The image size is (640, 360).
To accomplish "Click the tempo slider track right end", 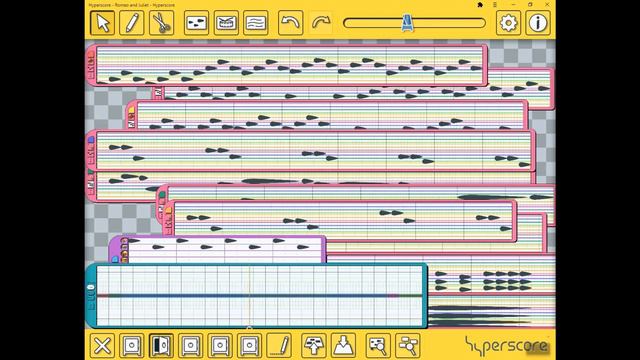I will (482, 23).
